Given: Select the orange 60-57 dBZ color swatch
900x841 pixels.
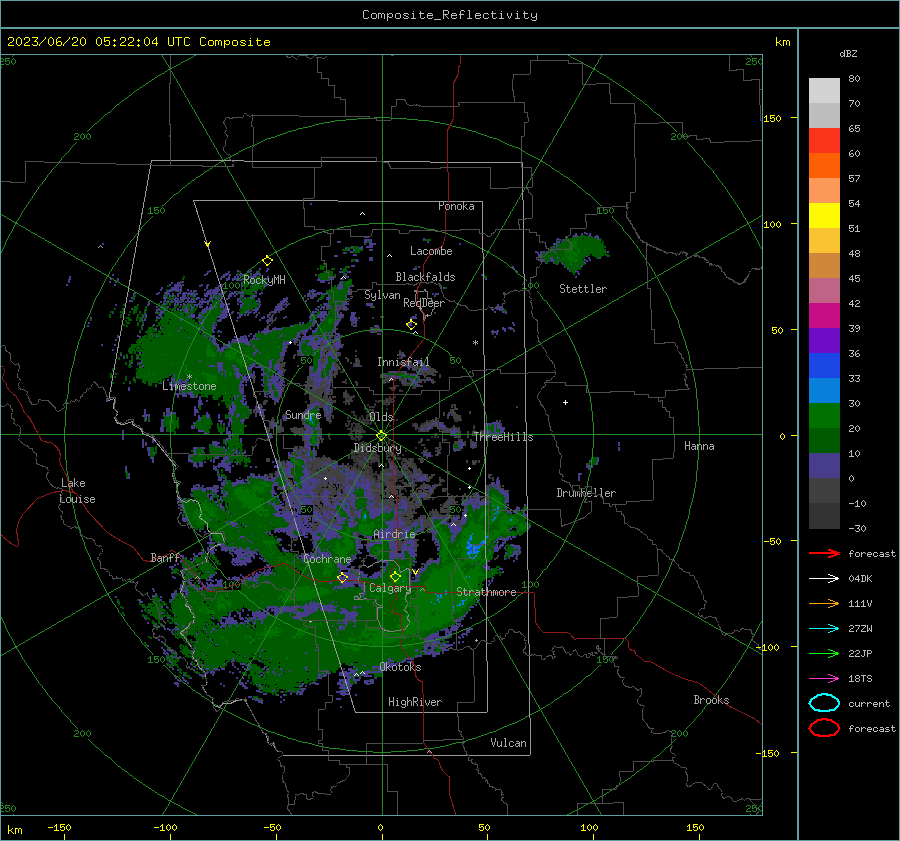Looking at the screenshot, I should point(824,166).
